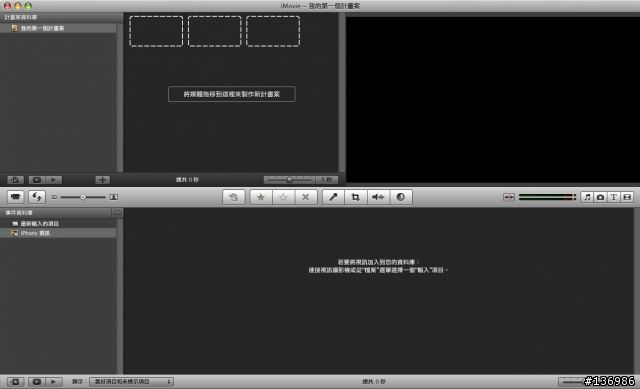This screenshot has height=389, width=640.
Task: Open the video adjustments inspector
Action: (400, 197)
